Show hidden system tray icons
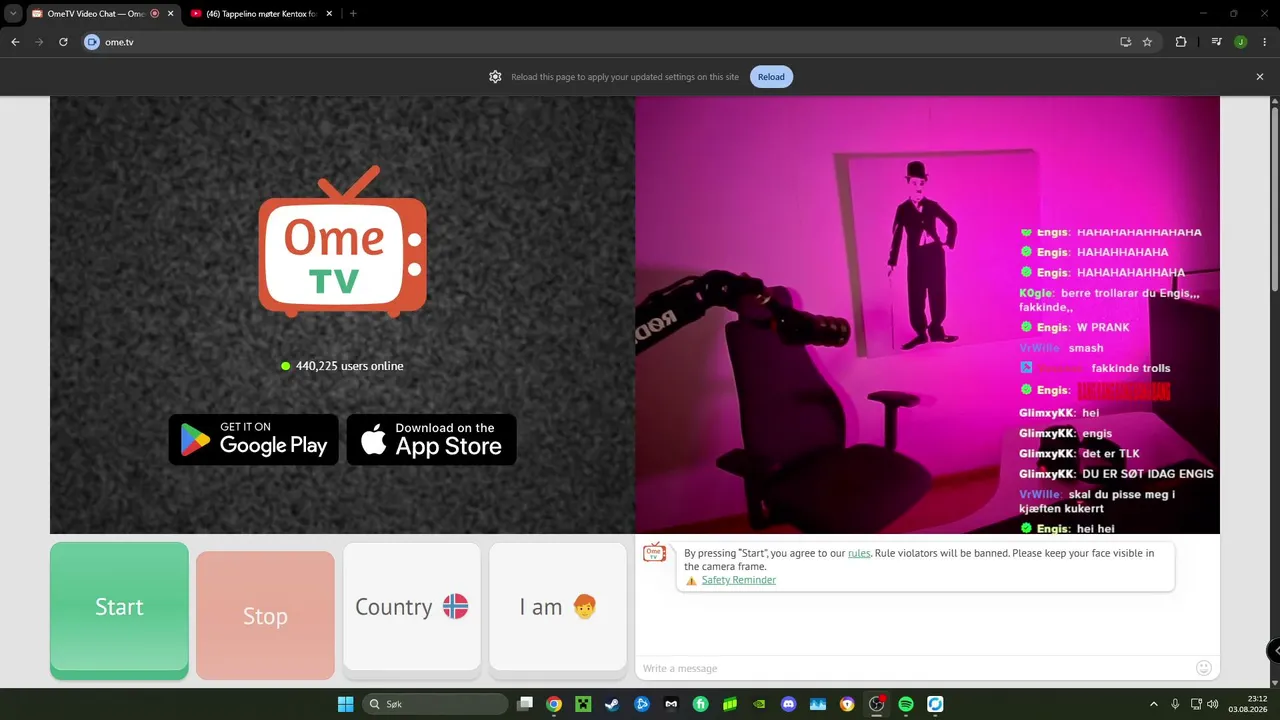Screen dimensions: 1280x720 click(1153, 704)
